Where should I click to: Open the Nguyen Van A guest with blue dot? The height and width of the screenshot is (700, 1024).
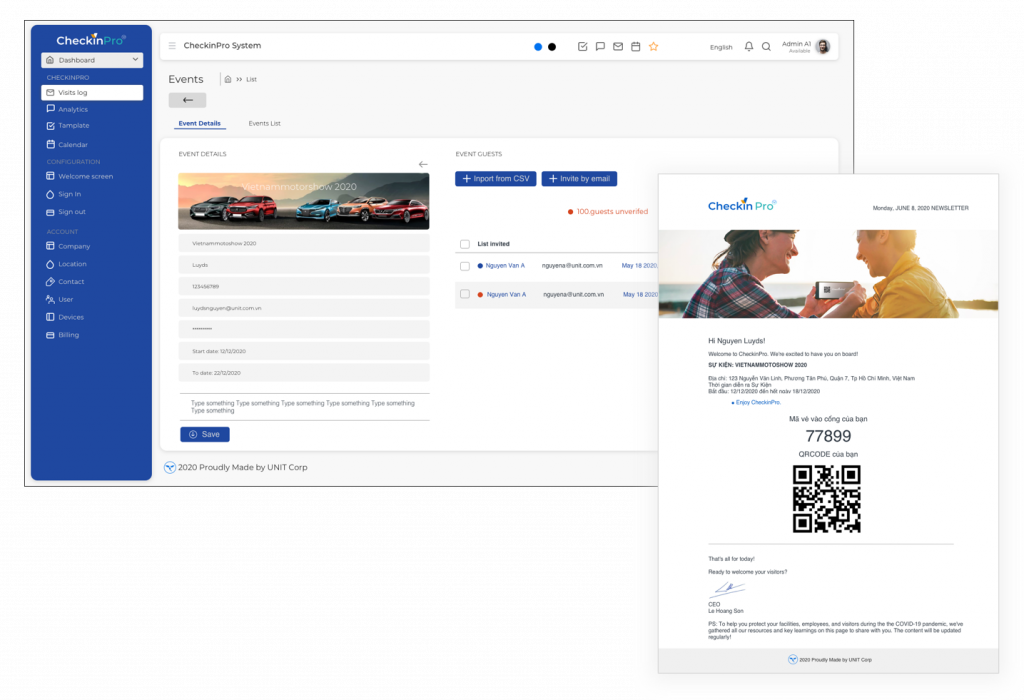pyautogui.click(x=505, y=266)
